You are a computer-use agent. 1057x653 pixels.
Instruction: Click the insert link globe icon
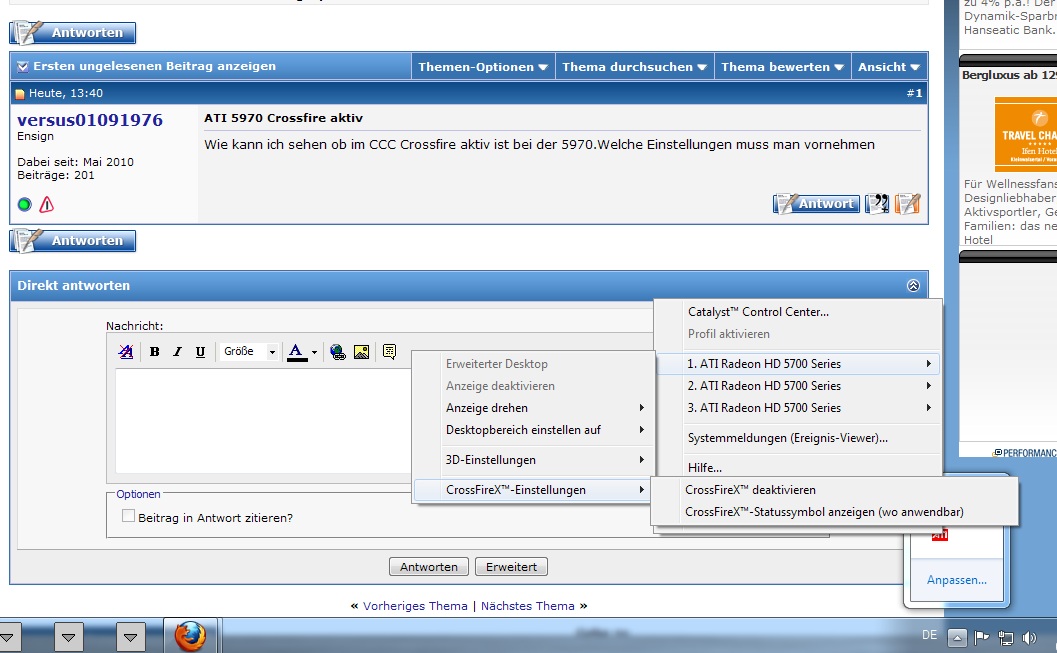click(338, 351)
